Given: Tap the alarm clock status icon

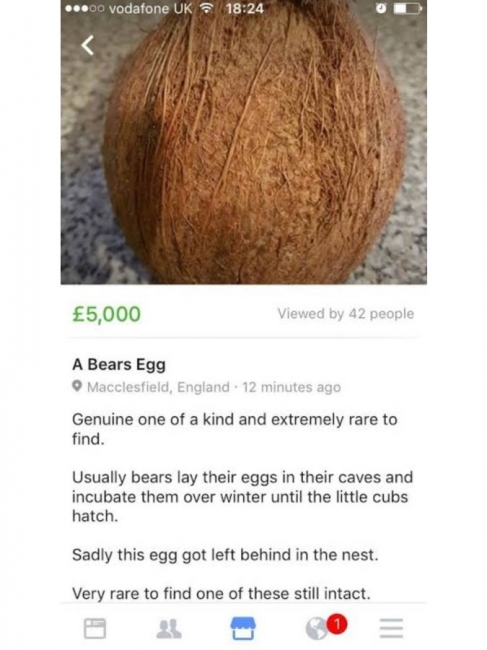Looking at the screenshot, I should [x=381, y=8].
